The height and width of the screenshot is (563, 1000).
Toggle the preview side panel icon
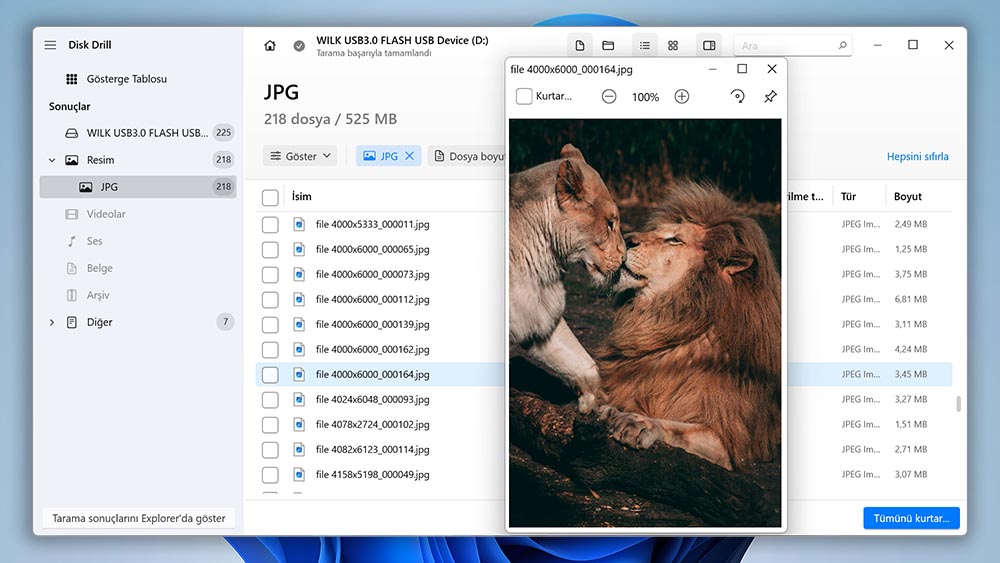pos(709,45)
